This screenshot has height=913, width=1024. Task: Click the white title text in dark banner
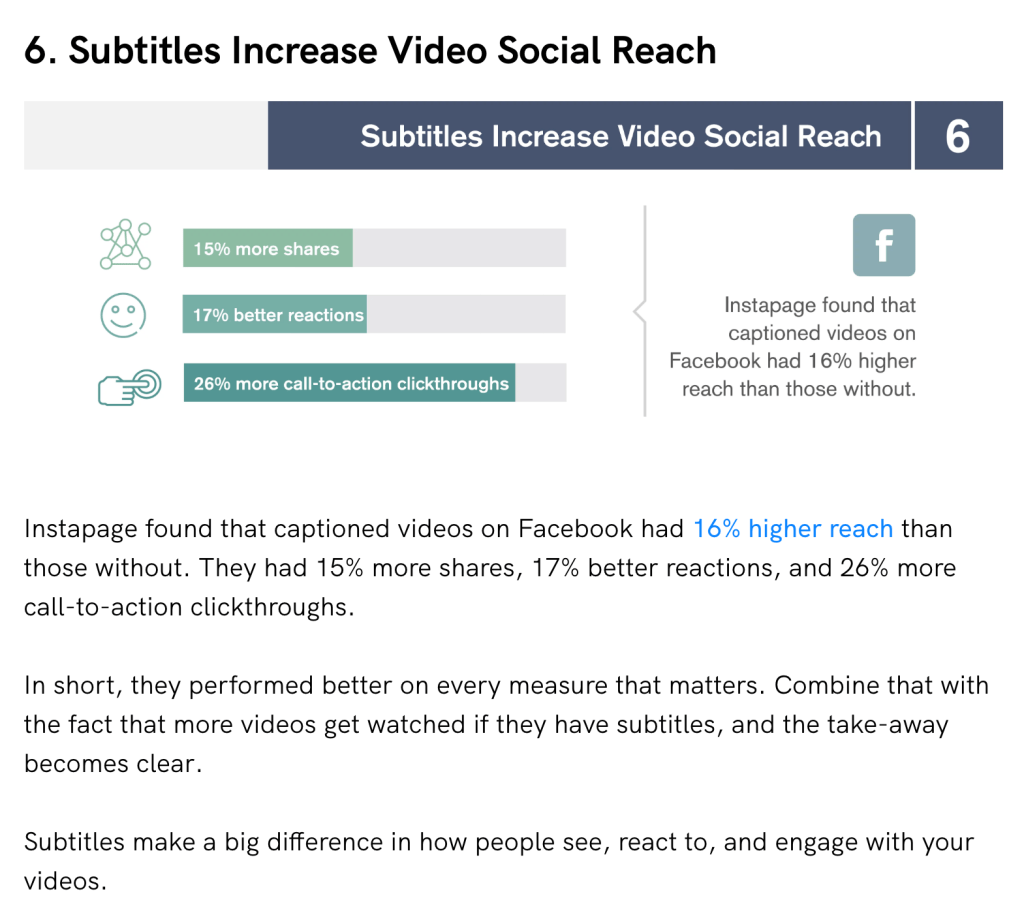tap(620, 136)
